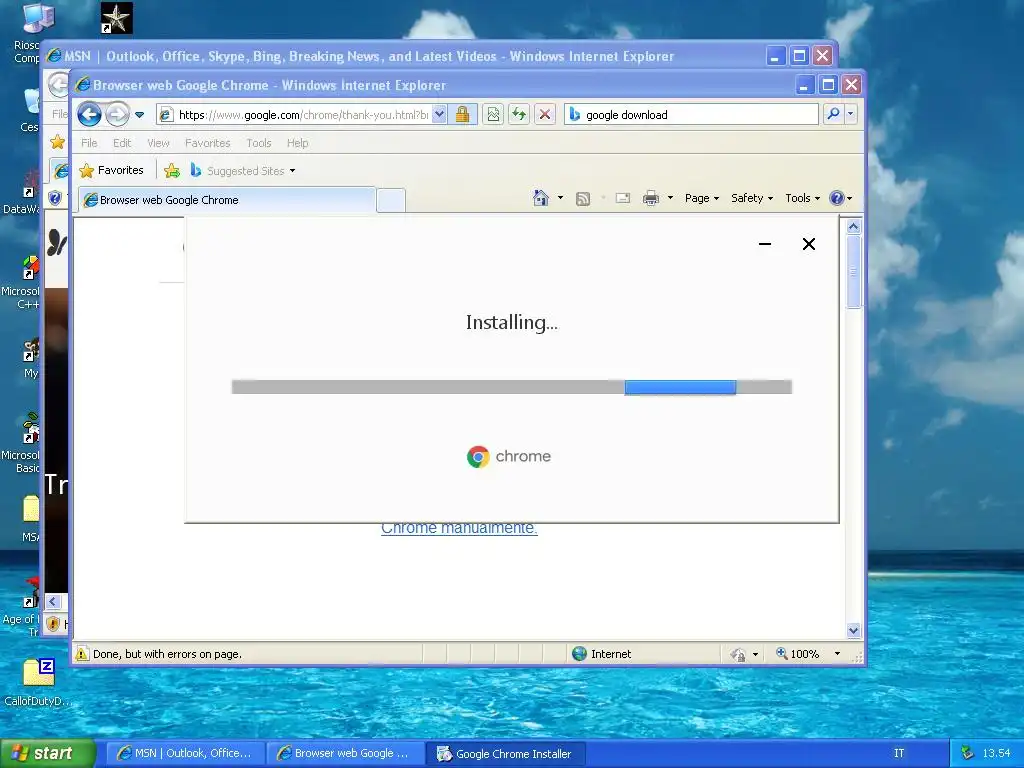Click the blue Help question mark icon
The height and width of the screenshot is (768, 1024).
837,198
